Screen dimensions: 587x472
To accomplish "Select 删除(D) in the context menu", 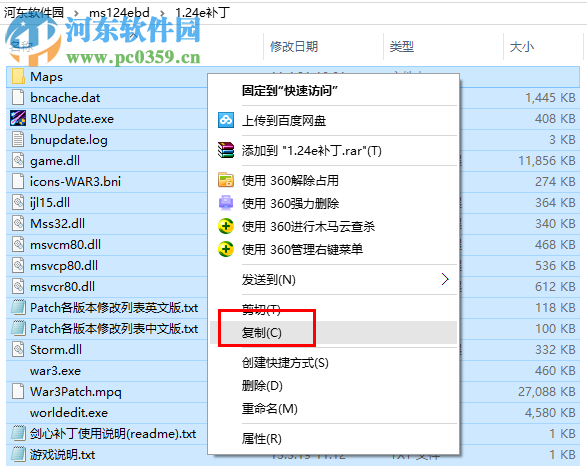I will [x=262, y=386].
